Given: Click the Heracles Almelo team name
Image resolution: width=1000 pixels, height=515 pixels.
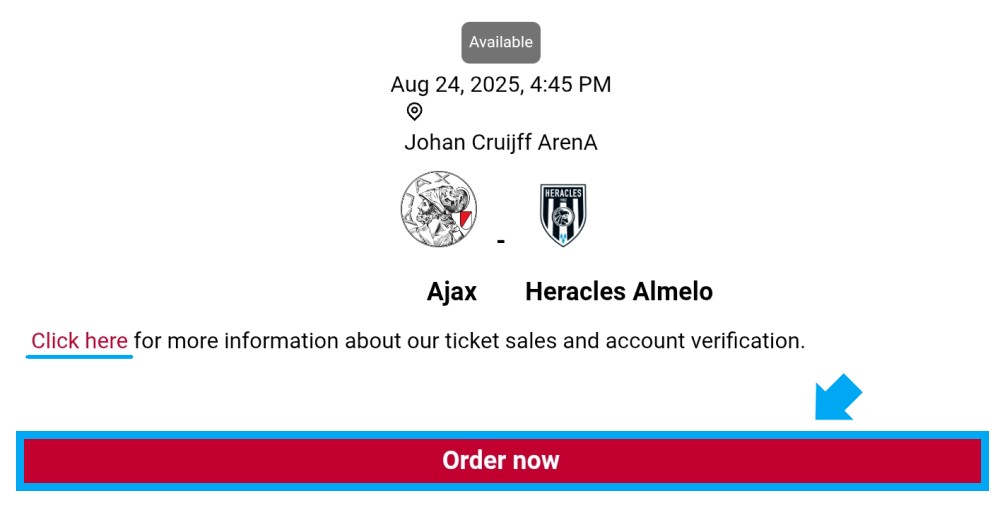Looking at the screenshot, I should pyautogui.click(x=619, y=291).
